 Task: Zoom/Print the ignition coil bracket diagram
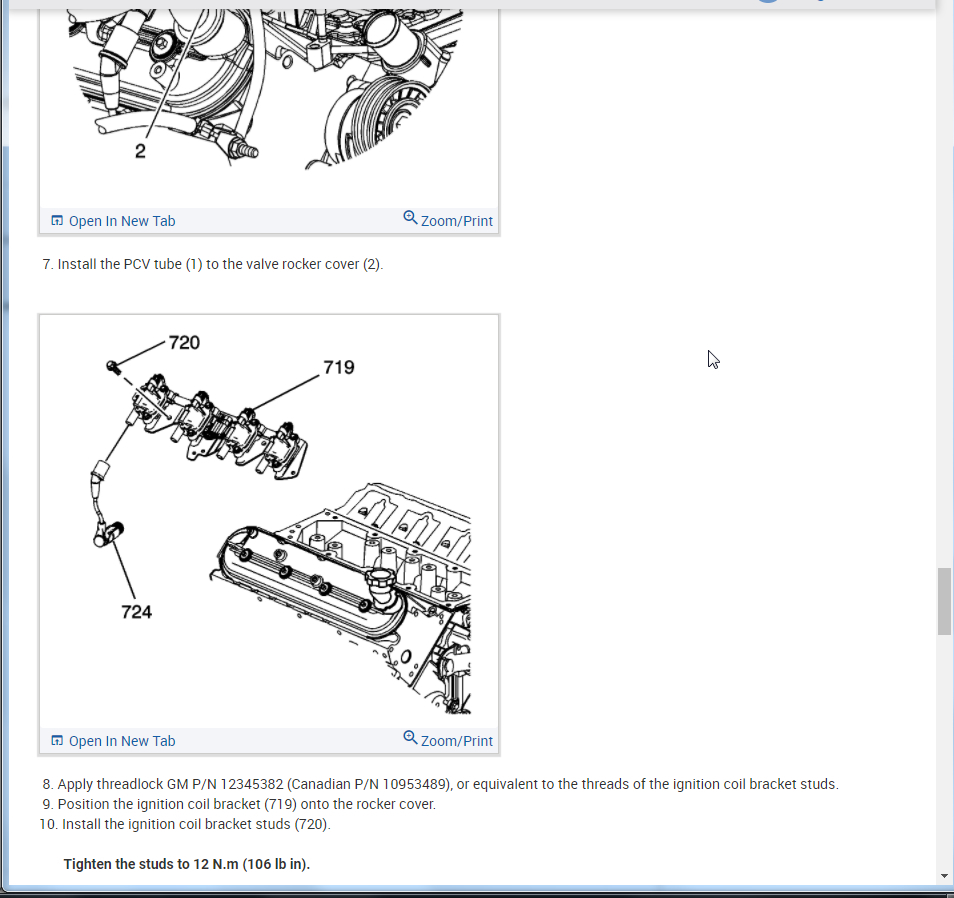click(x=448, y=740)
